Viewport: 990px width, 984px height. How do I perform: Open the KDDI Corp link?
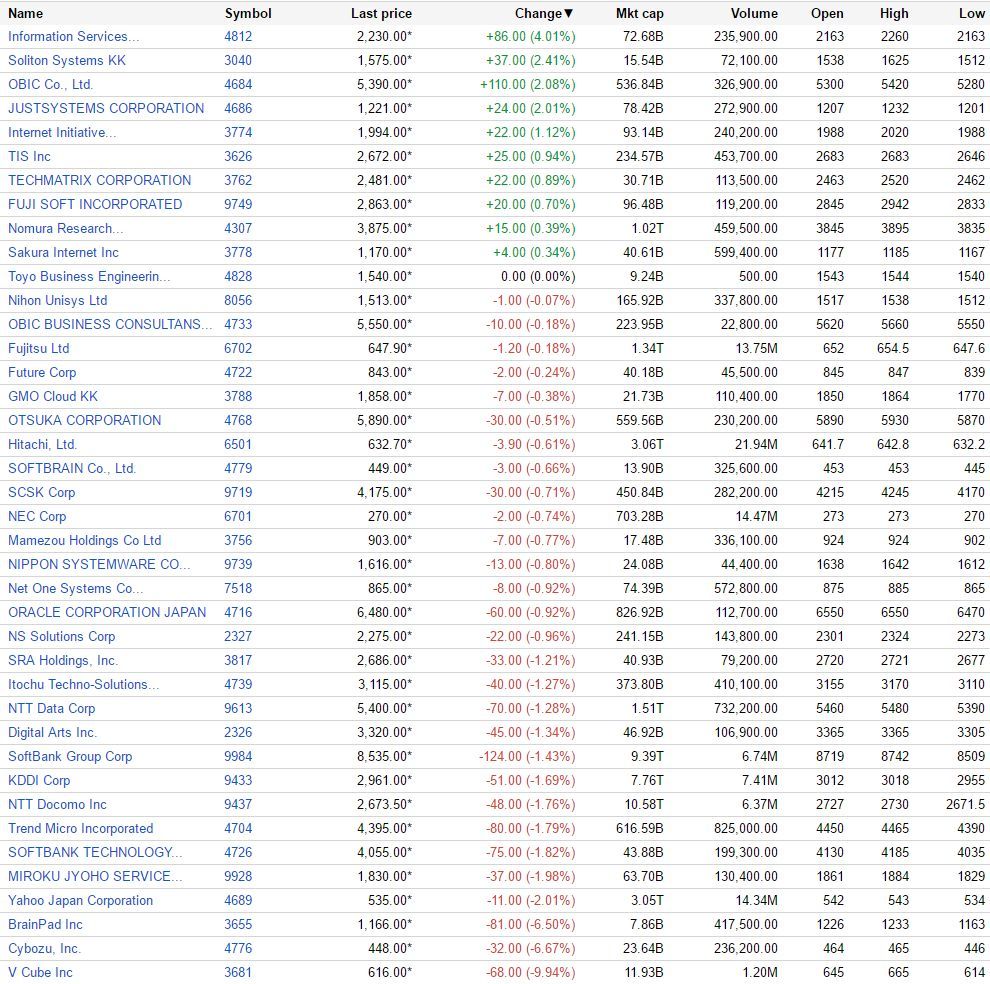pyautogui.click(x=39, y=781)
